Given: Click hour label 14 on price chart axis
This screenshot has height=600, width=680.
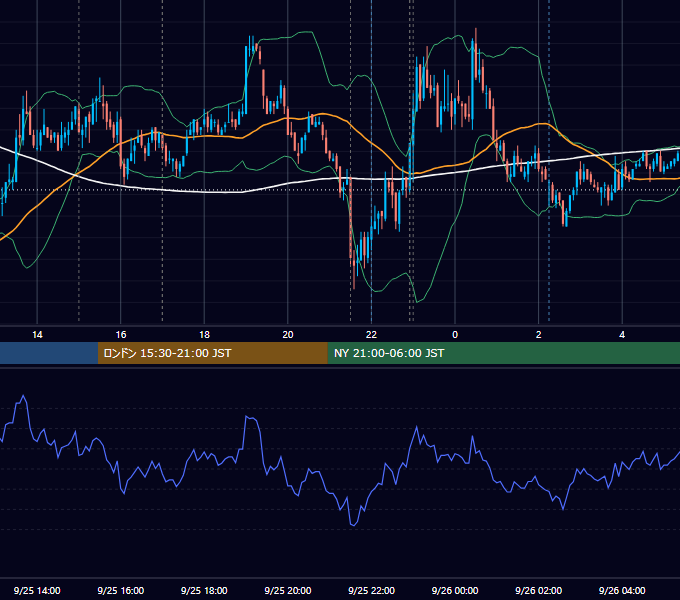Looking at the screenshot, I should [37, 334].
